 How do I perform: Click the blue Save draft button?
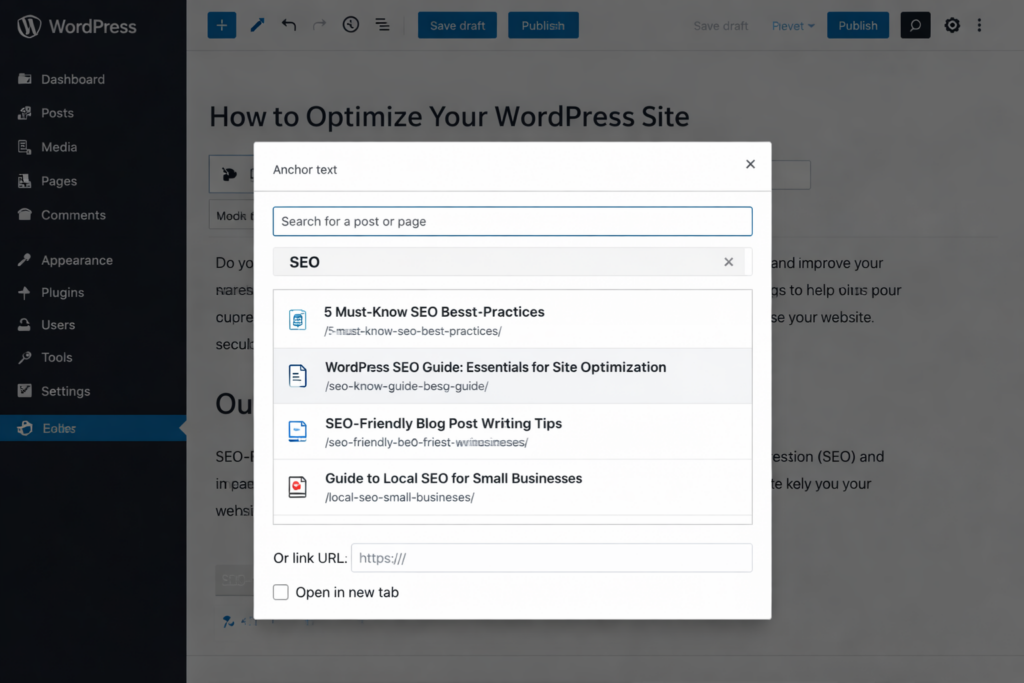pyautogui.click(x=457, y=25)
